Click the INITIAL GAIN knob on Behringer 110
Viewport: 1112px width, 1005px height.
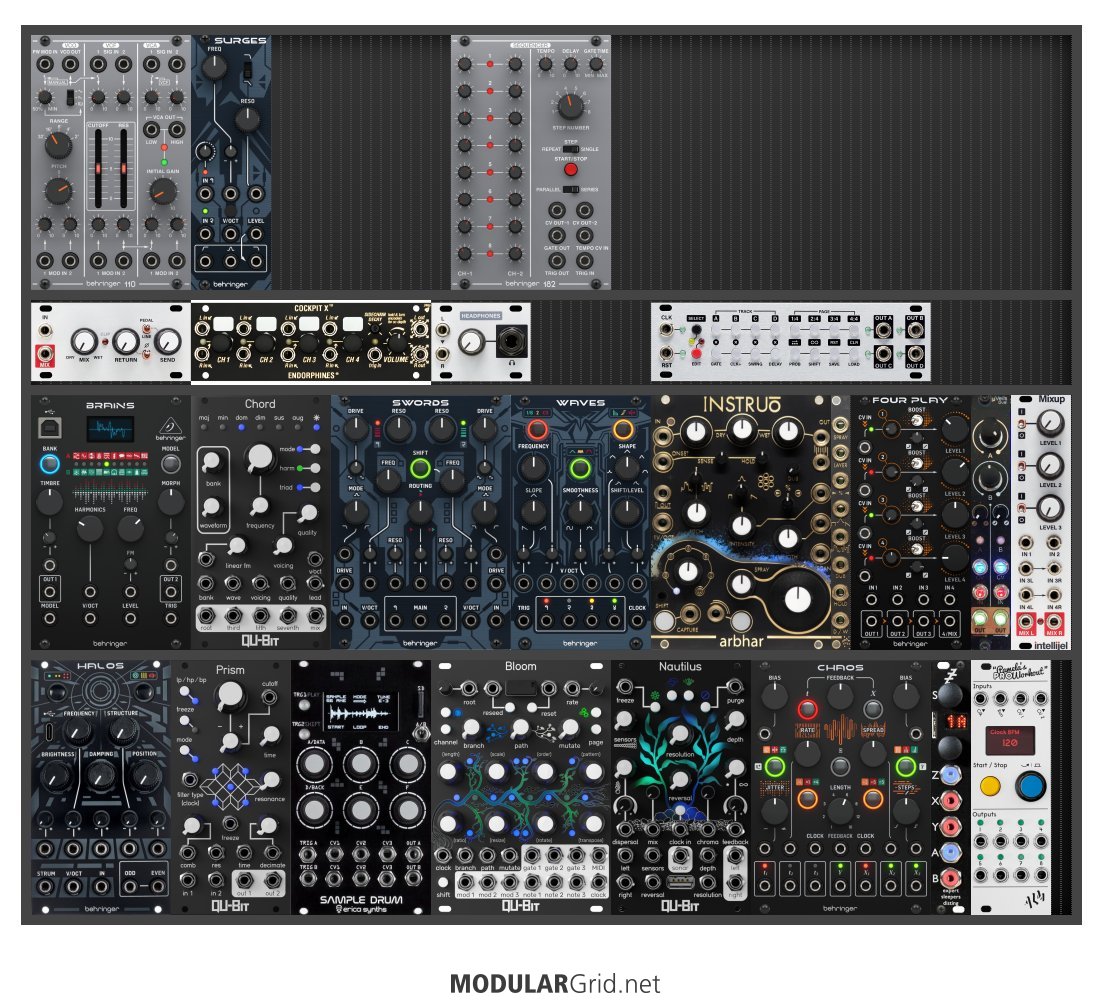point(162,191)
